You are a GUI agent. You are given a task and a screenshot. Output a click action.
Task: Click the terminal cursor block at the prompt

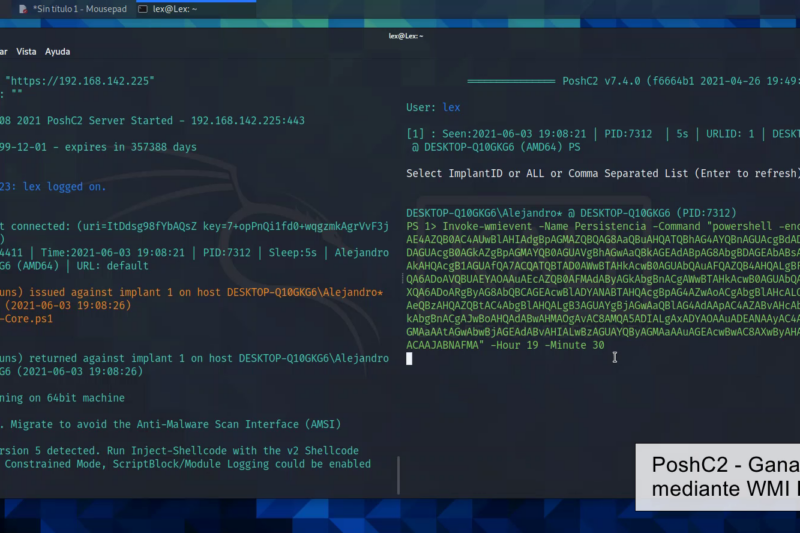[409, 359]
